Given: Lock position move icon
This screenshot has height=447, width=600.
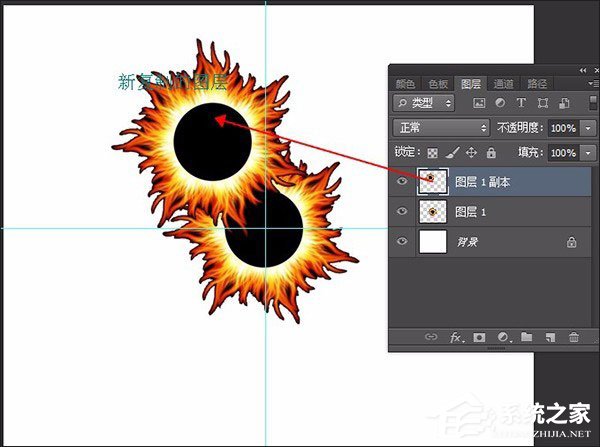Looking at the screenshot, I should pos(471,153).
